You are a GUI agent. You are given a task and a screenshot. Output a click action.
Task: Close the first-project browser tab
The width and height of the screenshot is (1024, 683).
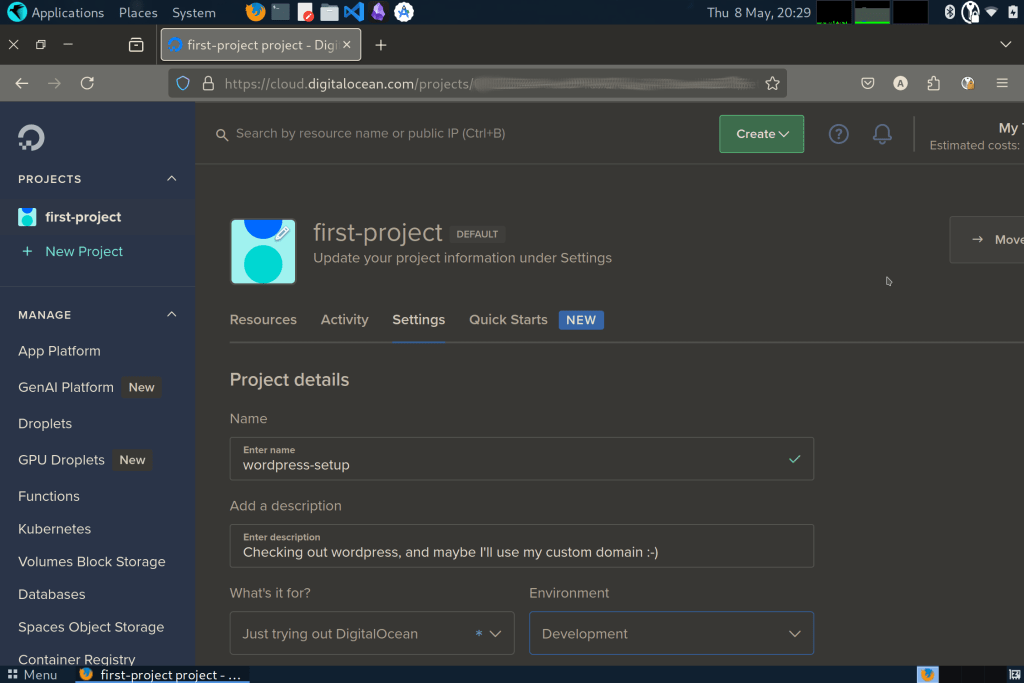tap(347, 44)
